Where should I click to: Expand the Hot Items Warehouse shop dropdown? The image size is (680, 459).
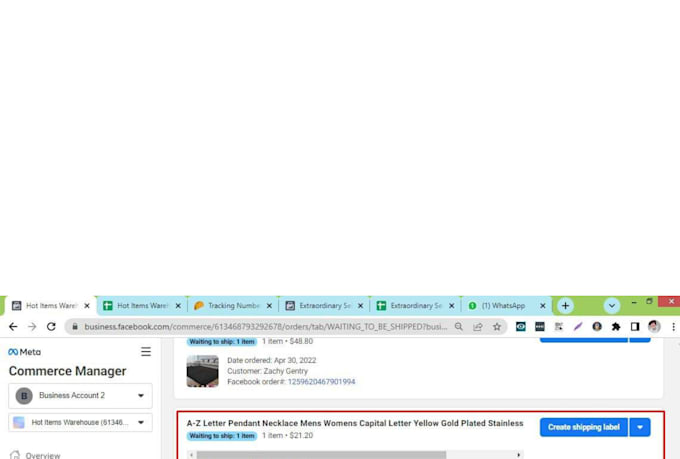click(x=80, y=422)
